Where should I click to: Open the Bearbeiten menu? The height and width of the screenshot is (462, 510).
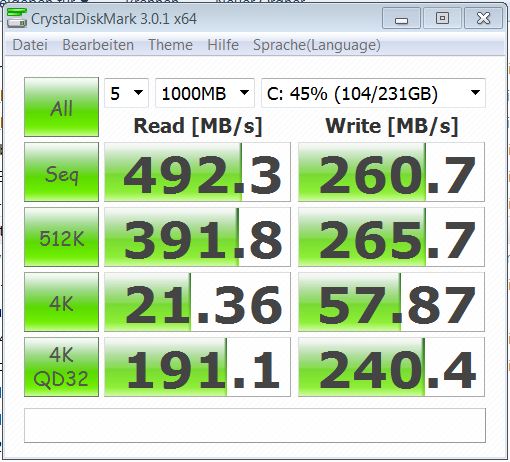(x=98, y=45)
